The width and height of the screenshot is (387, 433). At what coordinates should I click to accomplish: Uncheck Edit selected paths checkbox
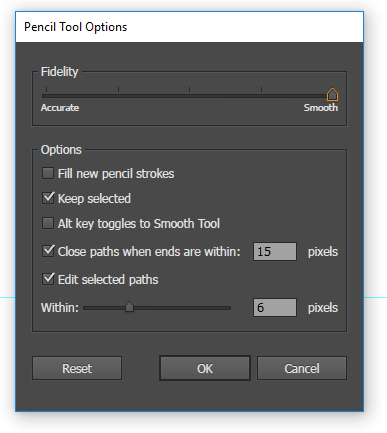[x=48, y=279]
